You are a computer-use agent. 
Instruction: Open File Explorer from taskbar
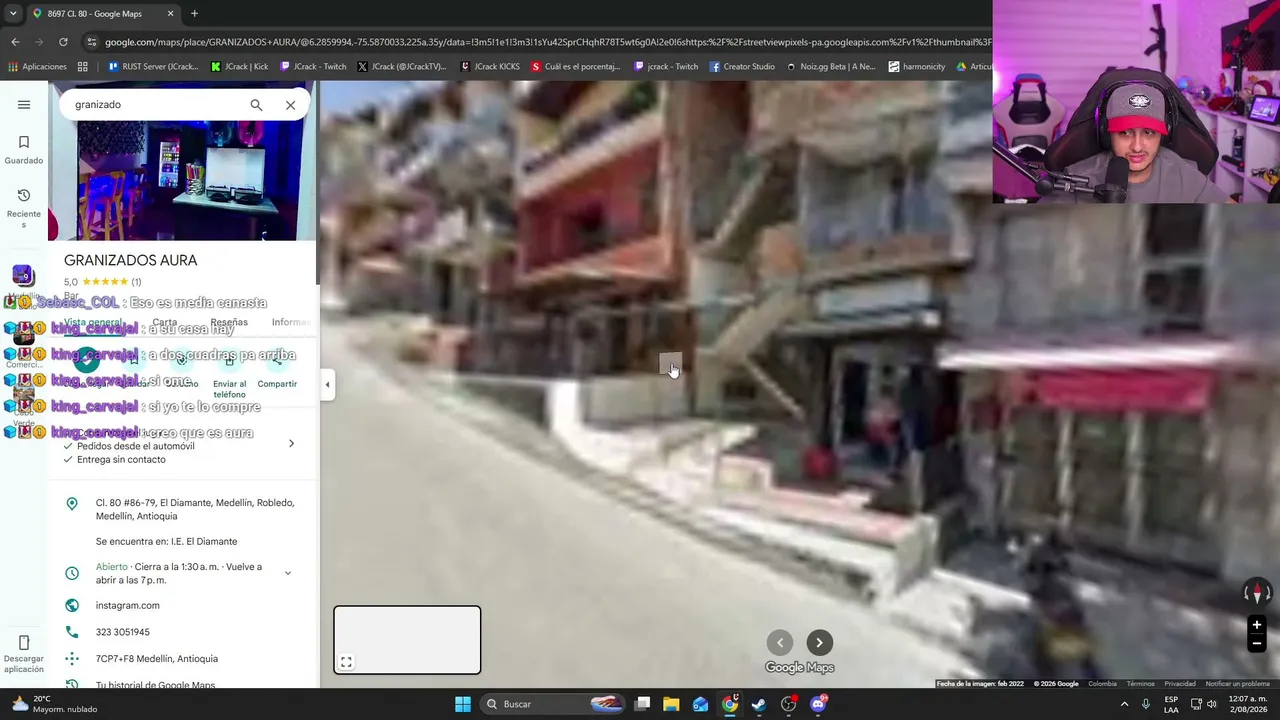[671, 704]
